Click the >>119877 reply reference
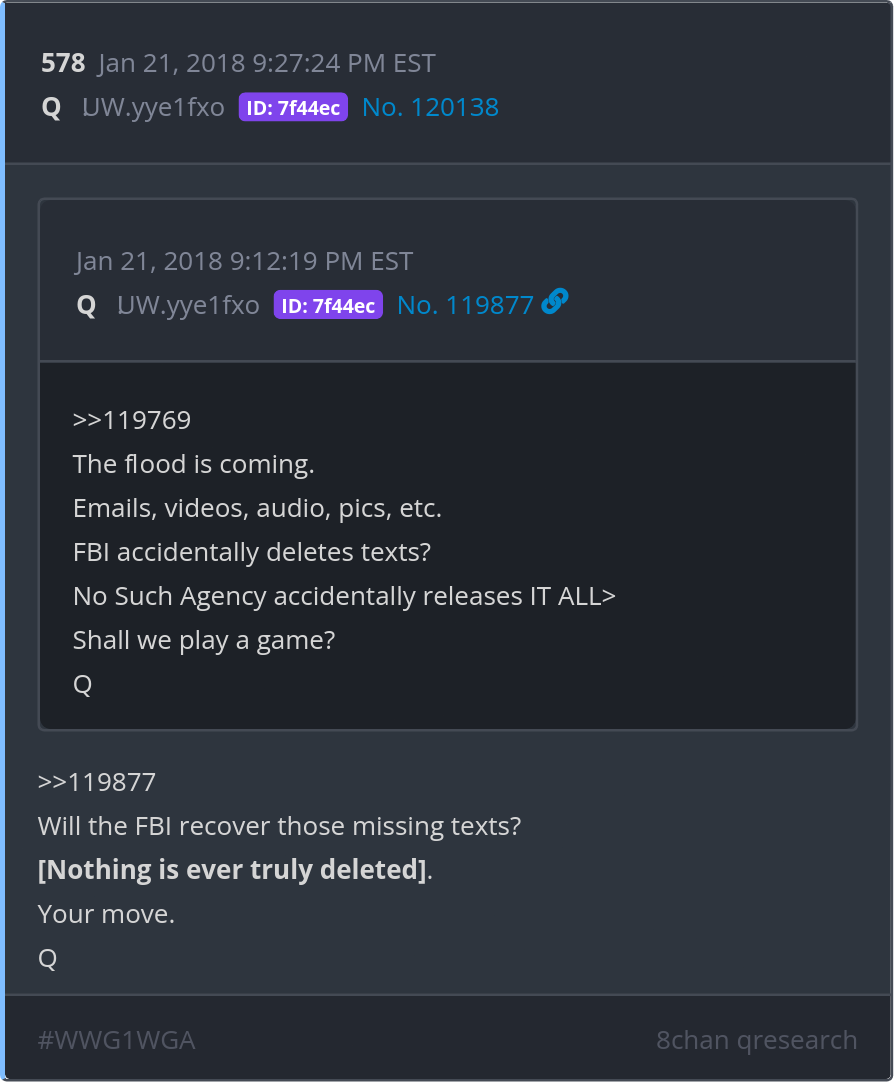The image size is (894, 1082). click(x=97, y=782)
